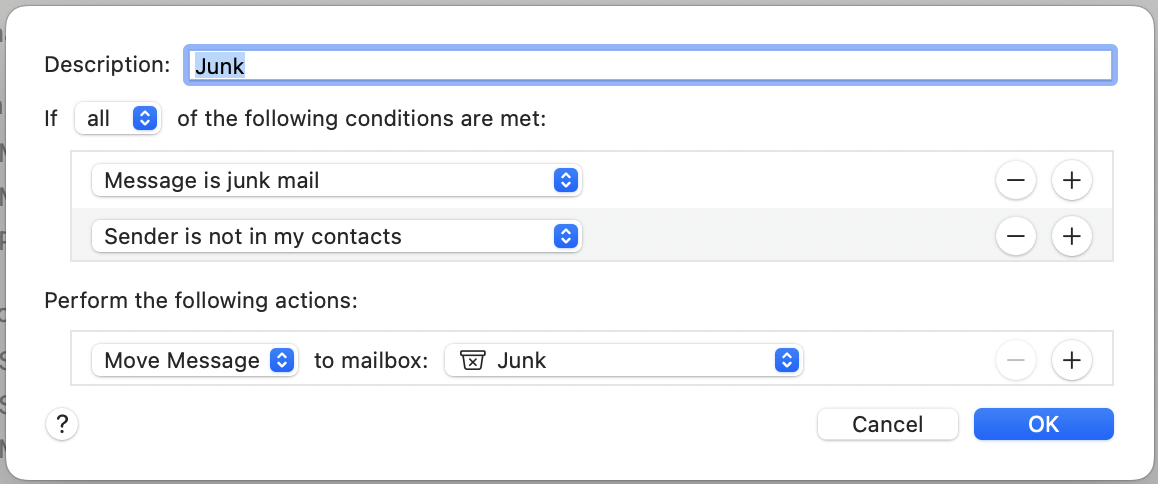Image resolution: width=1158 pixels, height=484 pixels.
Task: Expand the Junk destination mailbox popup
Action: pos(625,360)
